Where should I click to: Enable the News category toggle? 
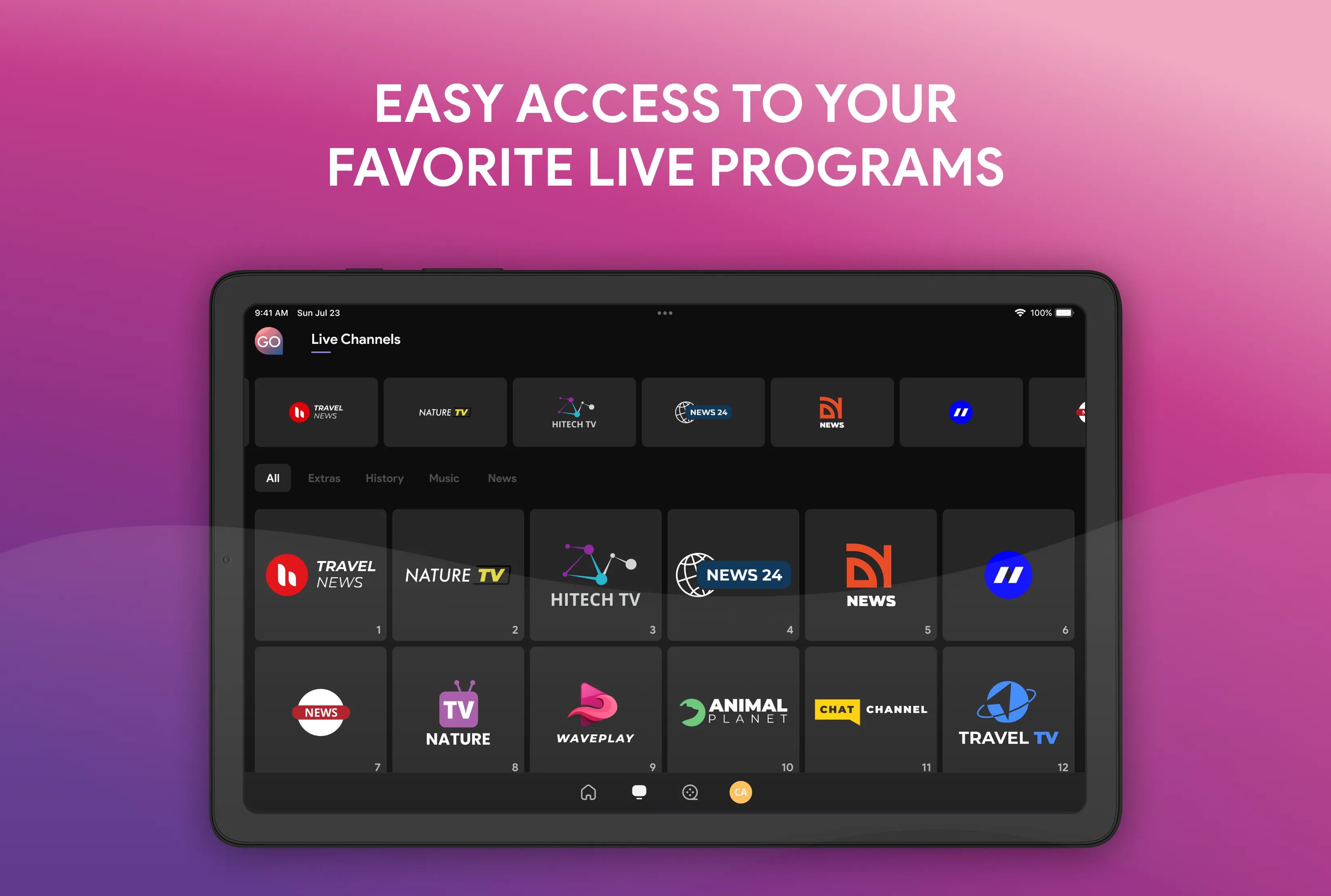pos(506,477)
